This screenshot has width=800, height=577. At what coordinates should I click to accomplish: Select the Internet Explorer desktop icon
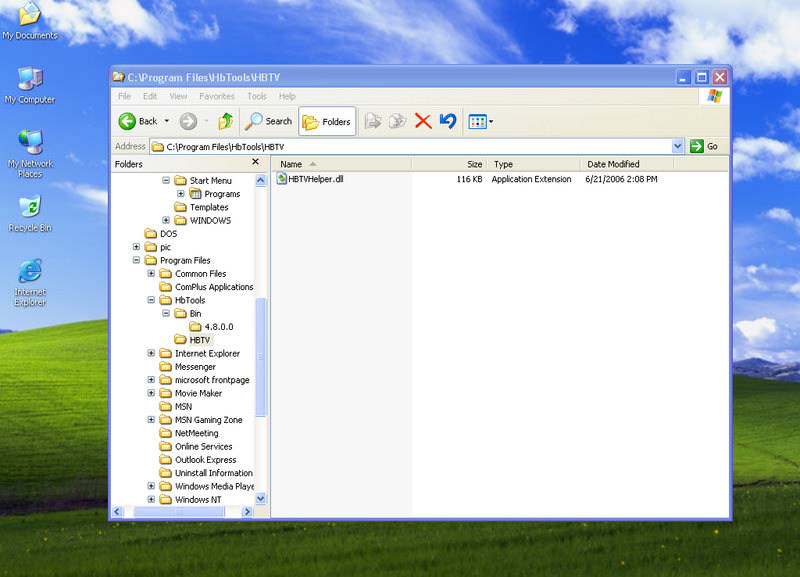(x=30, y=282)
